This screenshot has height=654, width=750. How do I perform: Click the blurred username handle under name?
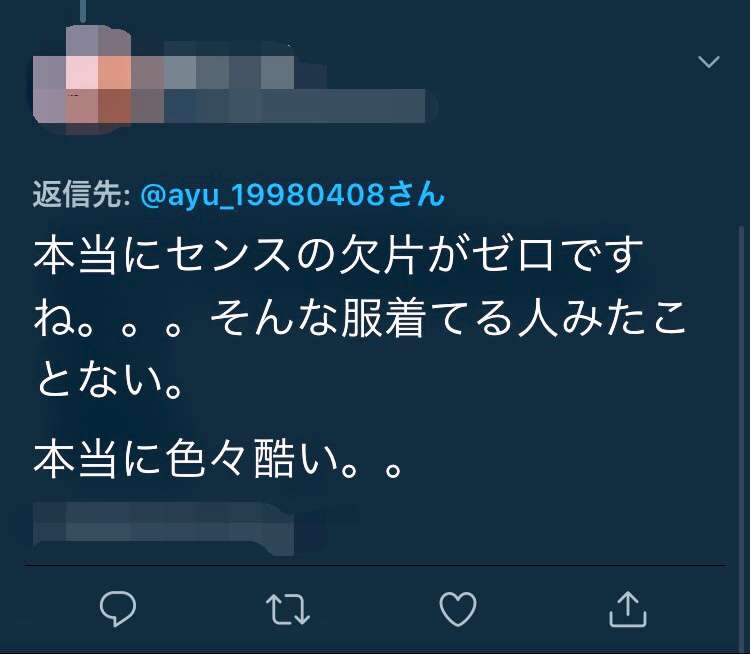(x=294, y=105)
